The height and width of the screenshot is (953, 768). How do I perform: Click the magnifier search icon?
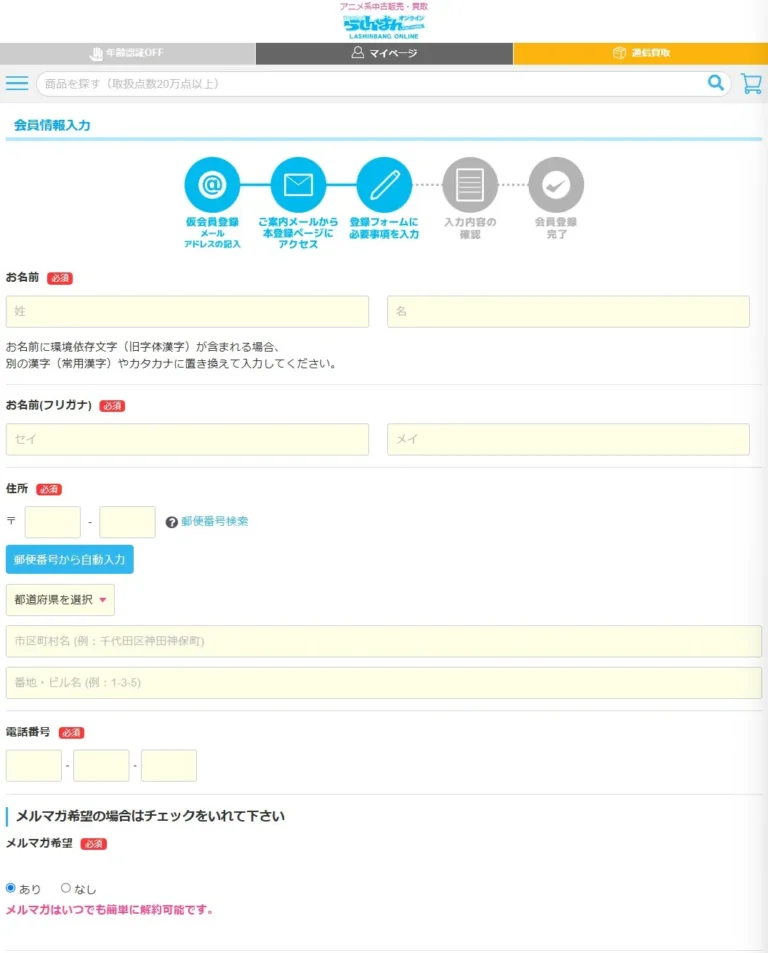point(716,83)
